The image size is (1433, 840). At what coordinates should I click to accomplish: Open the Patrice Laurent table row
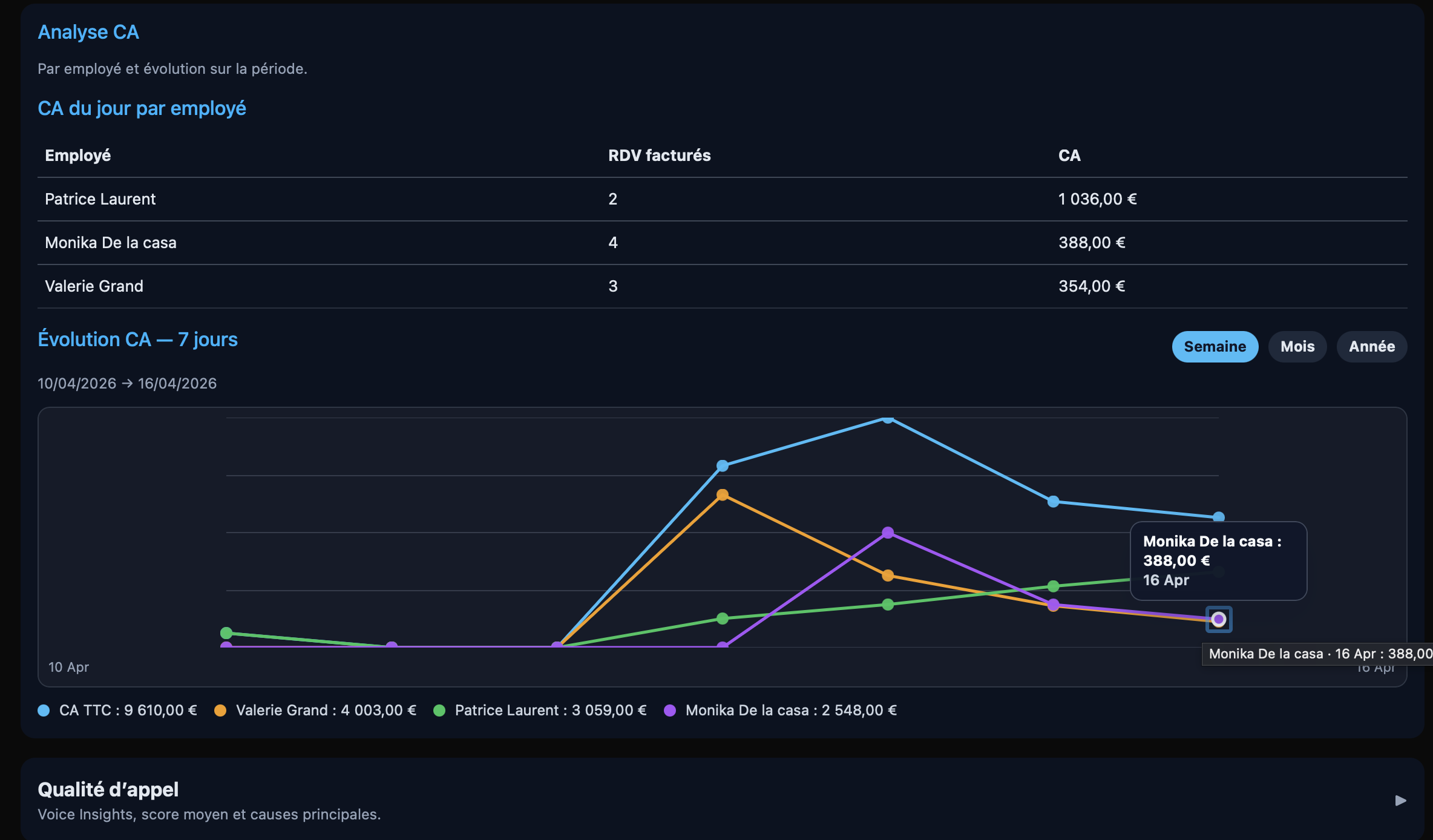pos(722,199)
